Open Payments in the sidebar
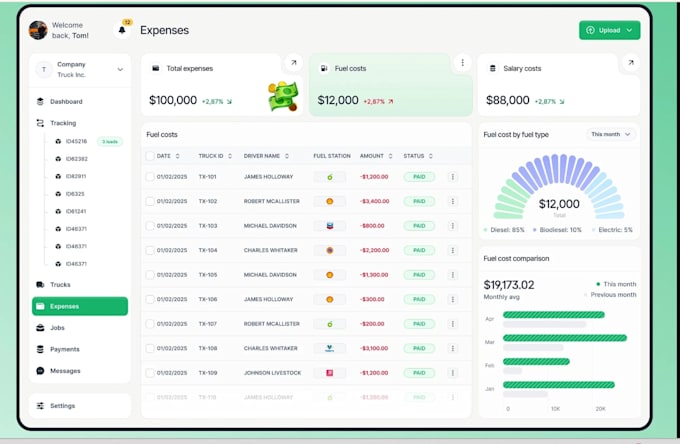Viewport: 680px width, 444px height. pos(65,349)
